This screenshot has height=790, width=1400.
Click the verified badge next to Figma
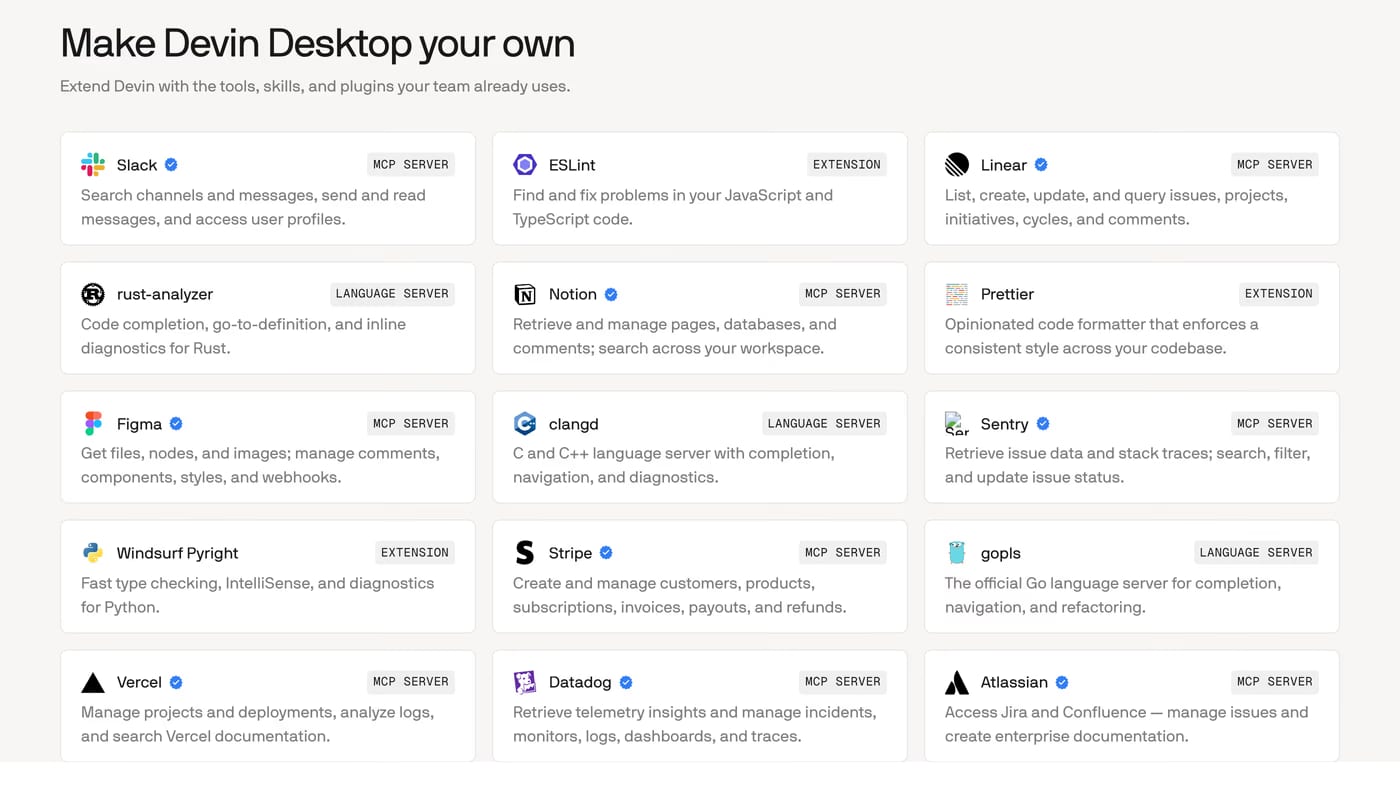[176, 424]
